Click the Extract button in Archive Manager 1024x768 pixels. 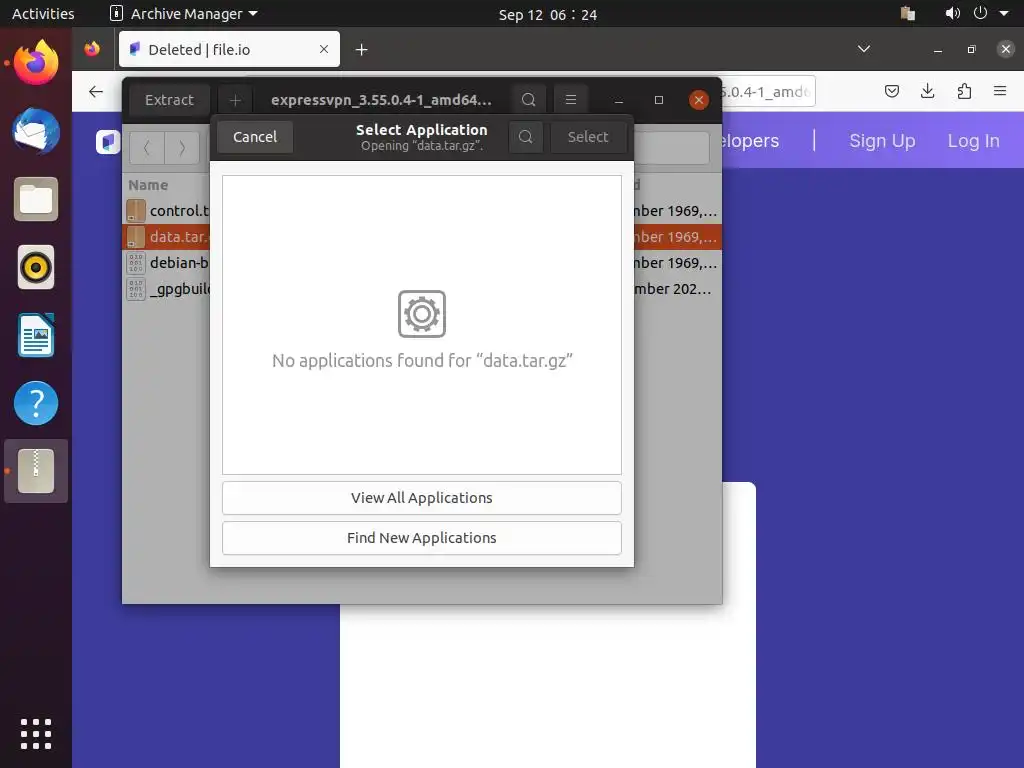pos(169,100)
